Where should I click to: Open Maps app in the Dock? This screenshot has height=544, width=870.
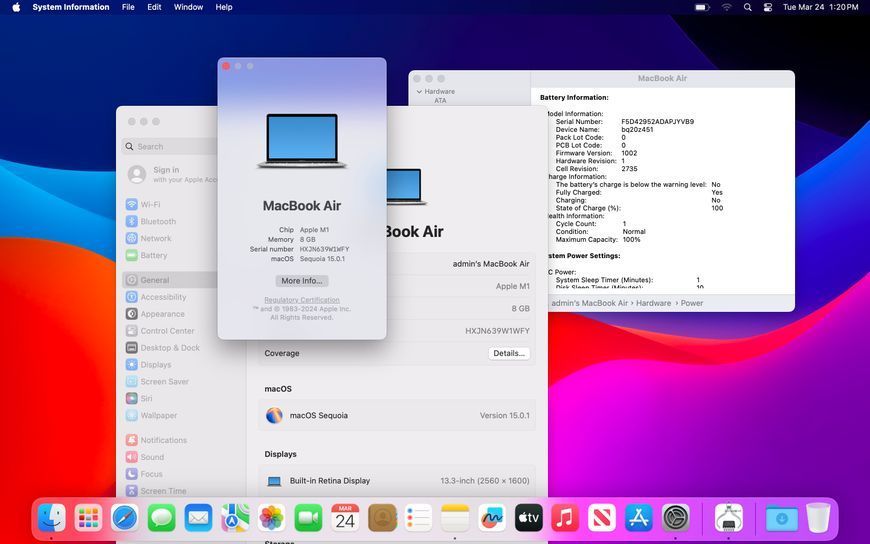pos(235,517)
